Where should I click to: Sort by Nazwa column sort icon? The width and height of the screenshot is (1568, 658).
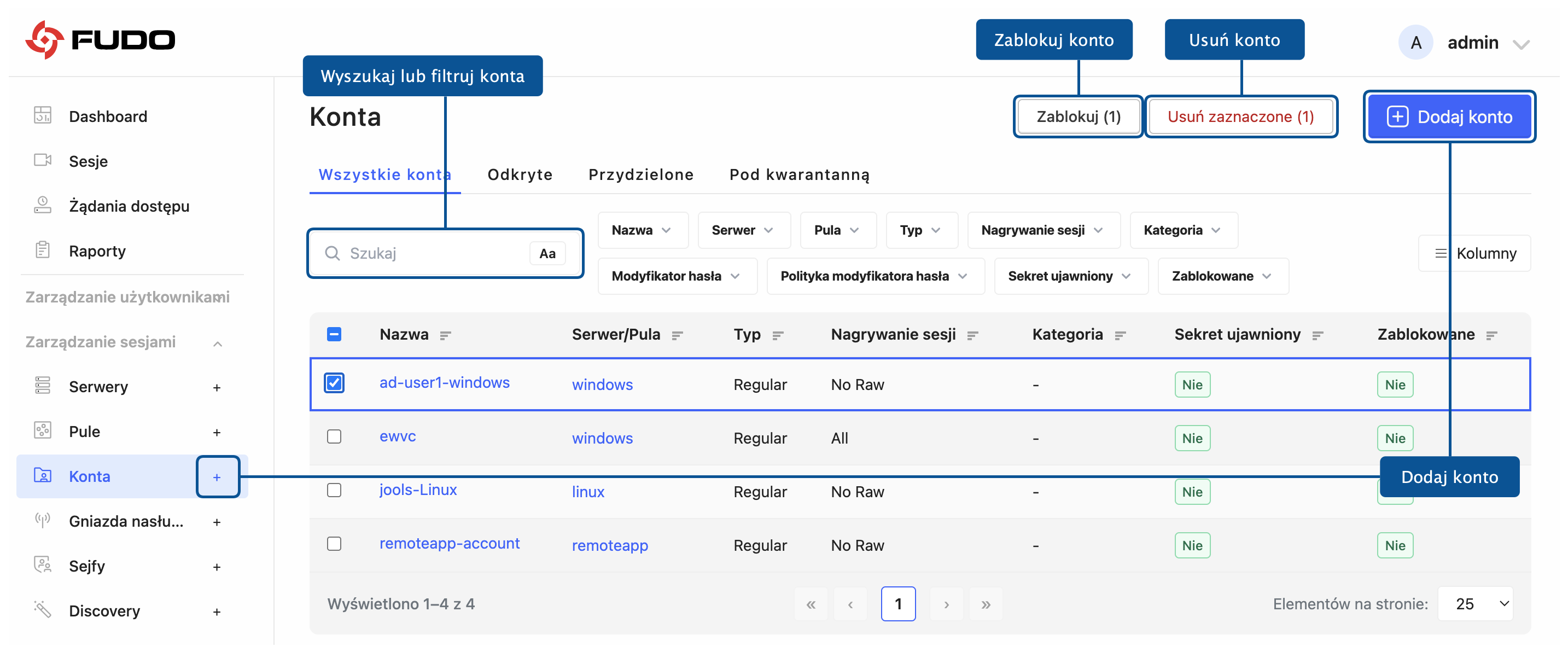(446, 335)
